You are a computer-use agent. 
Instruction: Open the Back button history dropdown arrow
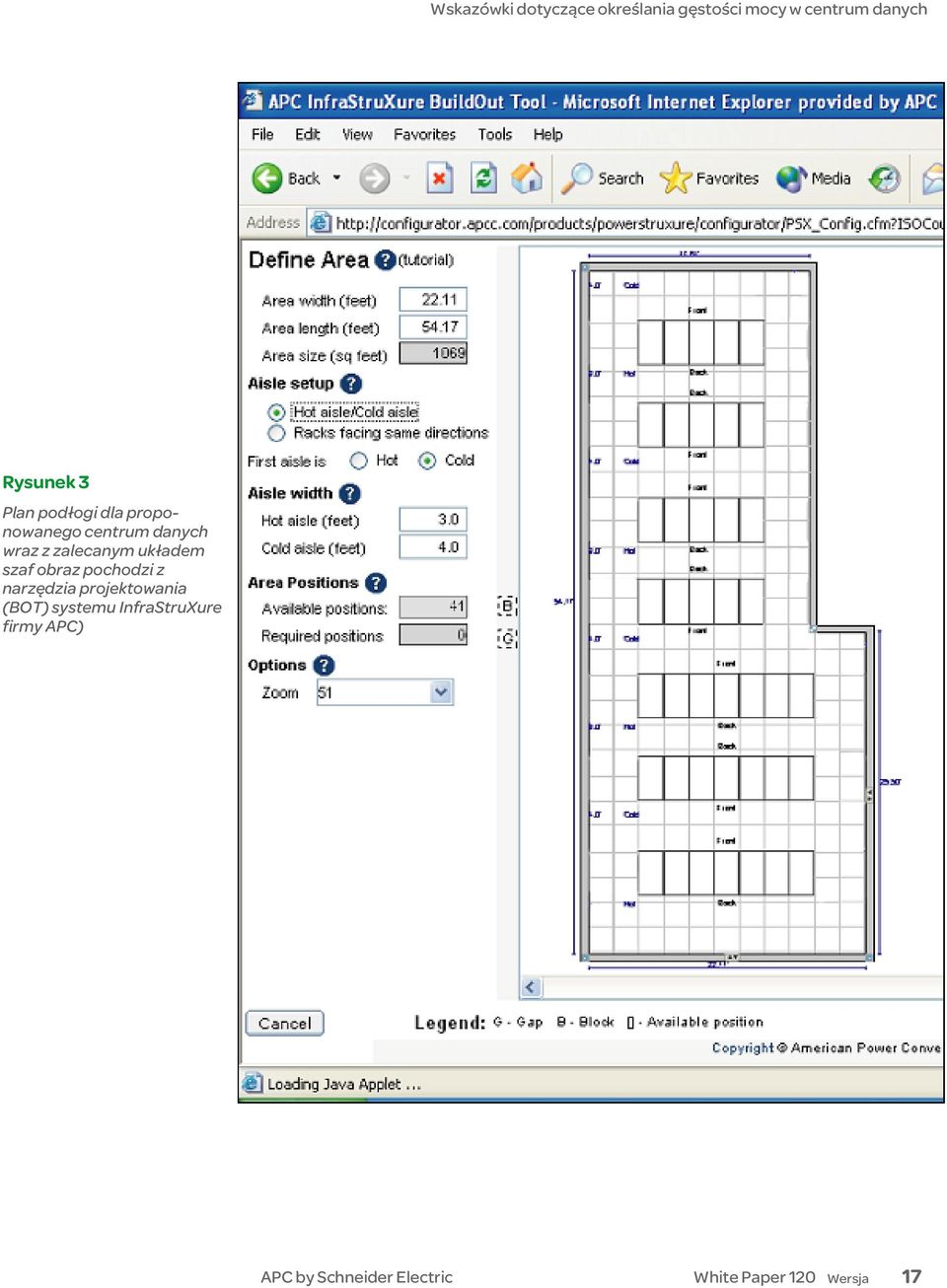point(336,179)
